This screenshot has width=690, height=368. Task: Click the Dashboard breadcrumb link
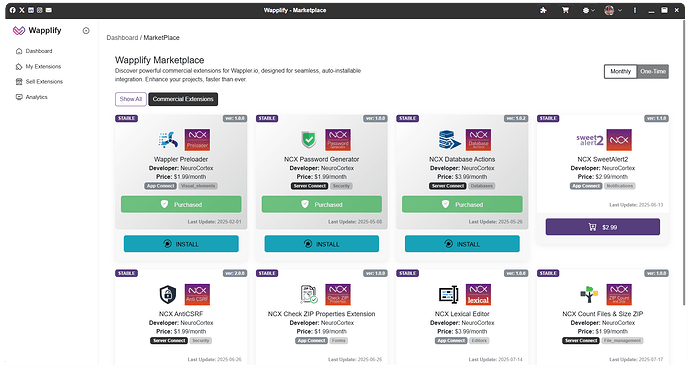point(122,38)
